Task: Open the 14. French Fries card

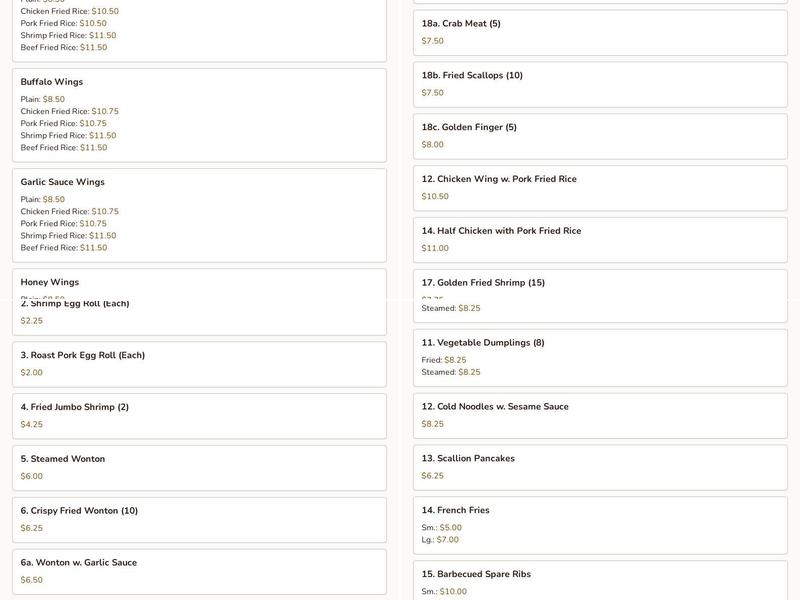Action: [600, 525]
